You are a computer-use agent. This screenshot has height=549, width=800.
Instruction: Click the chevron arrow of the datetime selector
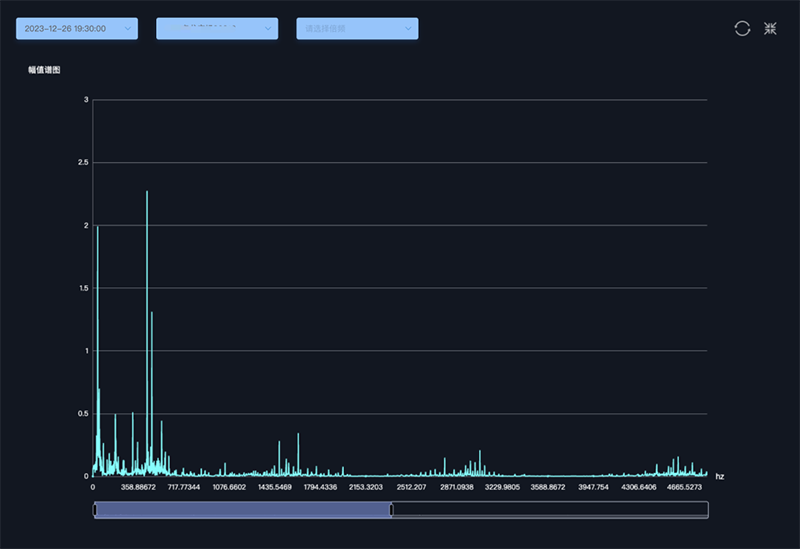128,29
